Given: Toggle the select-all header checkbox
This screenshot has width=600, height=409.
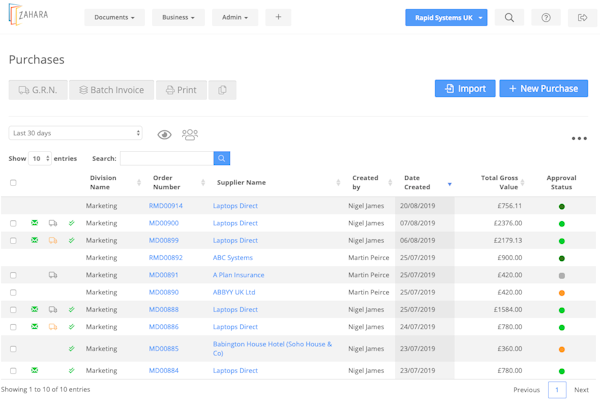Looking at the screenshot, I should 13,183.
